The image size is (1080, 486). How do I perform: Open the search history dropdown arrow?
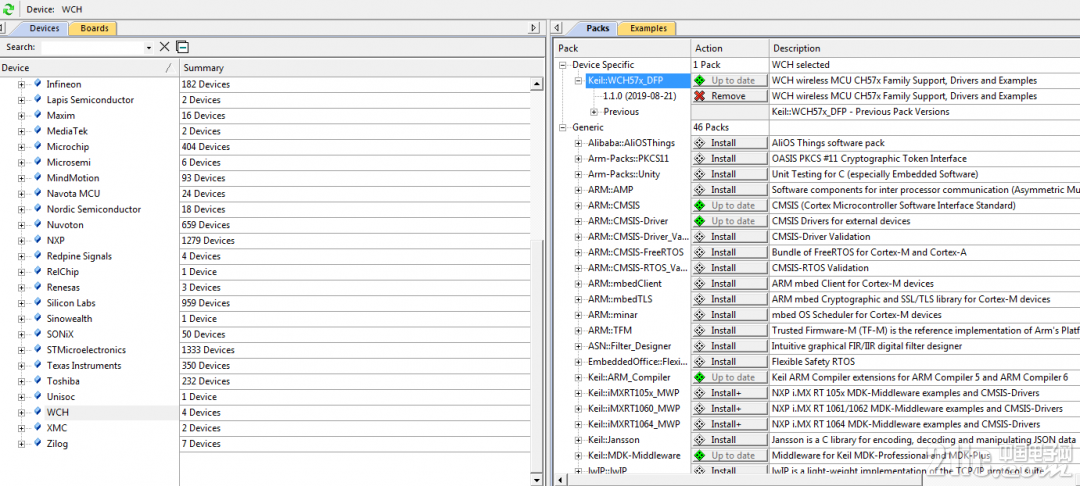149,47
